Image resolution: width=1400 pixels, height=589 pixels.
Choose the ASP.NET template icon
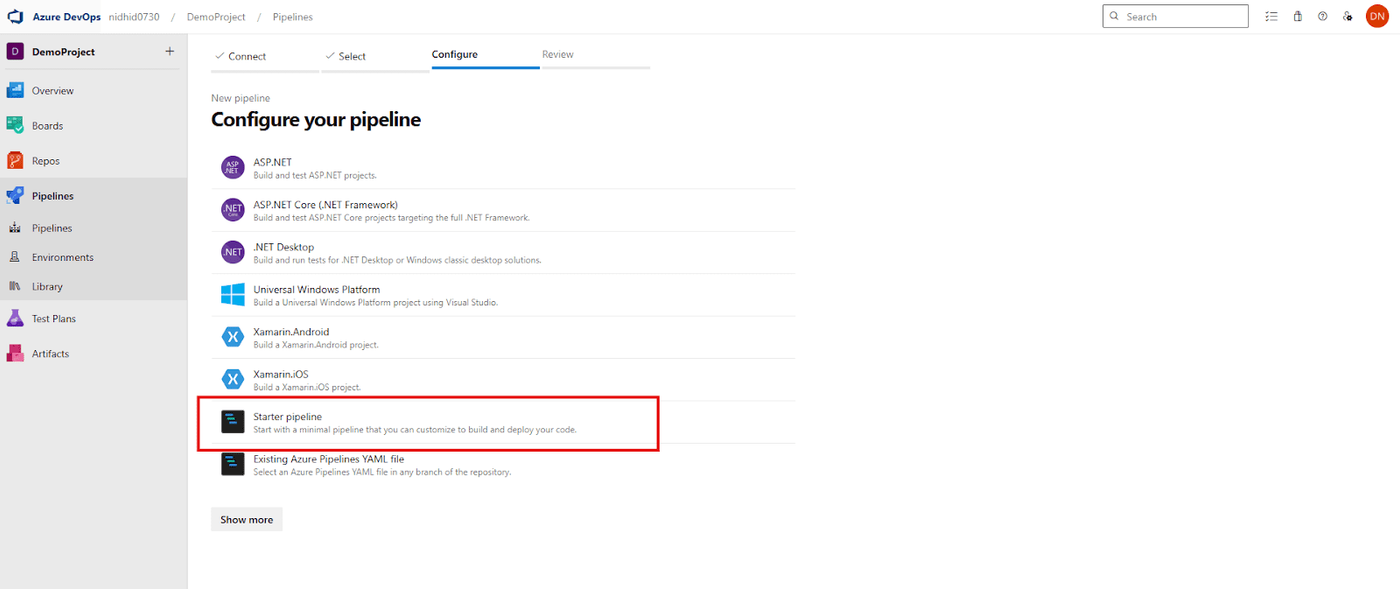(x=233, y=167)
